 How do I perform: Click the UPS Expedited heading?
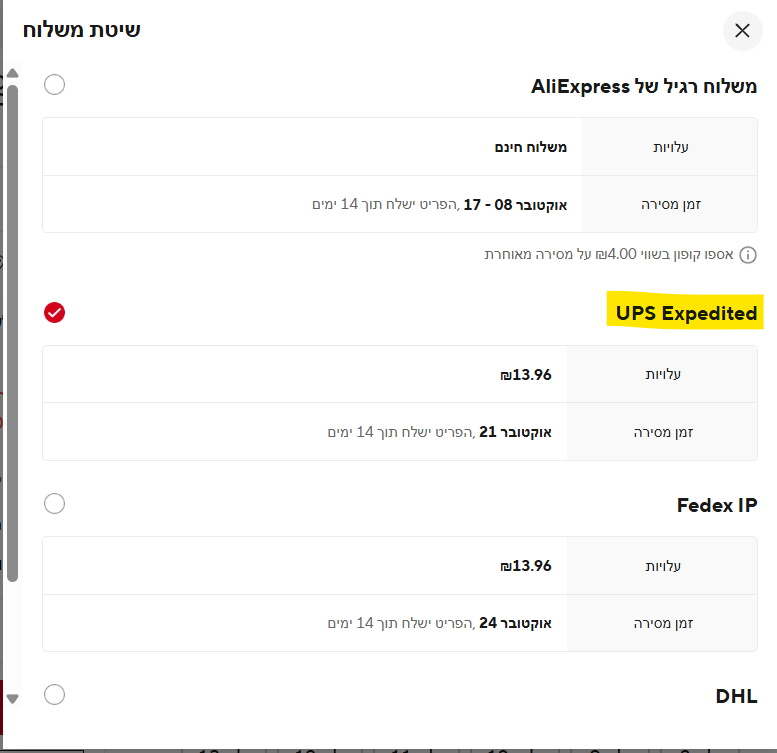(x=686, y=313)
